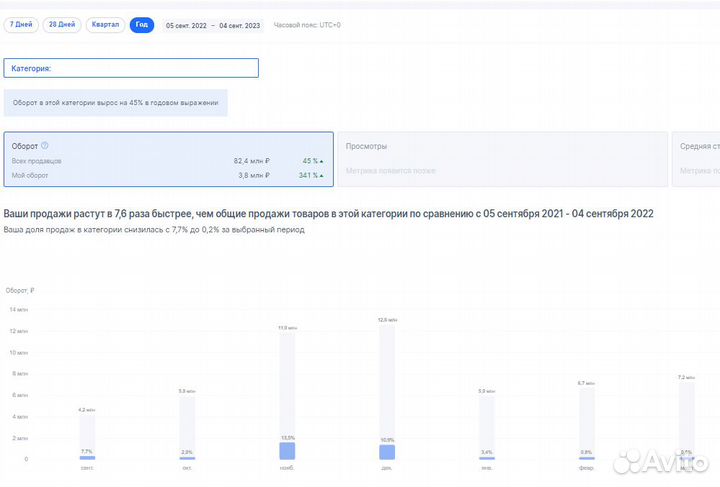720x487 pixels.
Task: Click the green up arrow beside 45 %
Action: coord(322,160)
